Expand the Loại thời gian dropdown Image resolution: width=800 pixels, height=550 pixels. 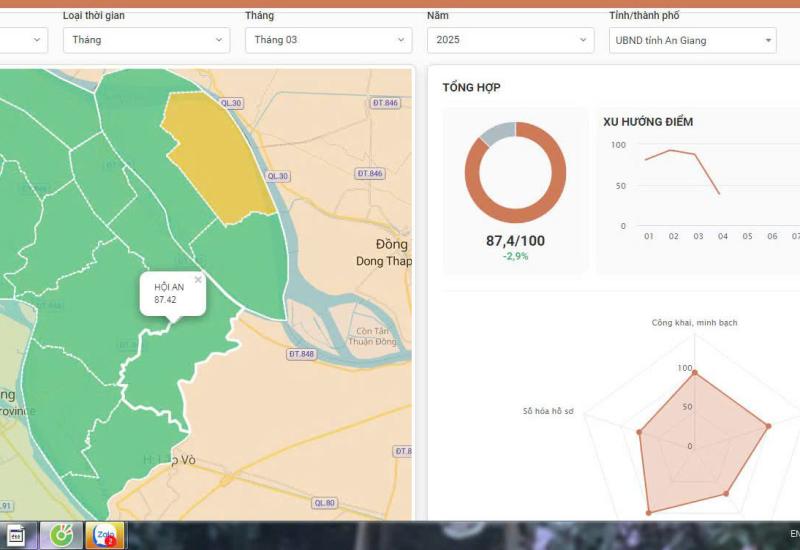(146, 40)
